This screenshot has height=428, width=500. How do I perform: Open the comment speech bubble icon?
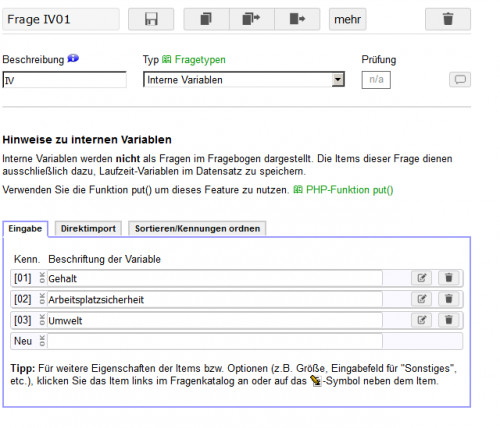tap(460, 80)
